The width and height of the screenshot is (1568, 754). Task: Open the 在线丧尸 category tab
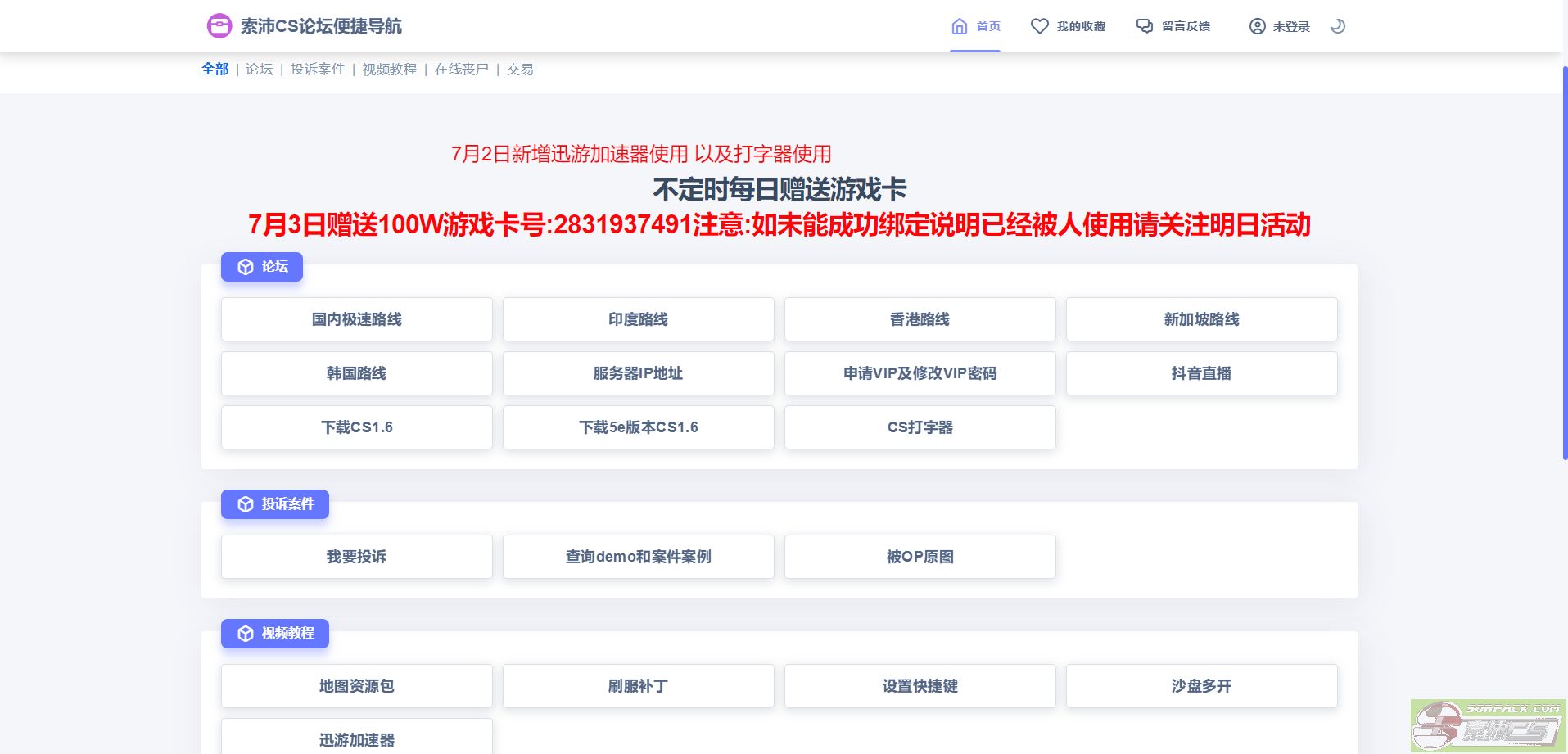pyautogui.click(x=461, y=70)
